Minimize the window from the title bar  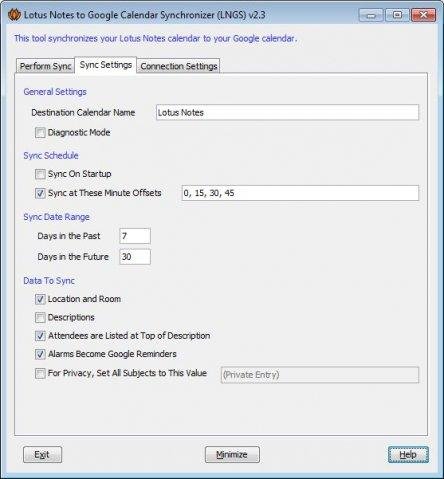pyautogui.click(x=371, y=15)
